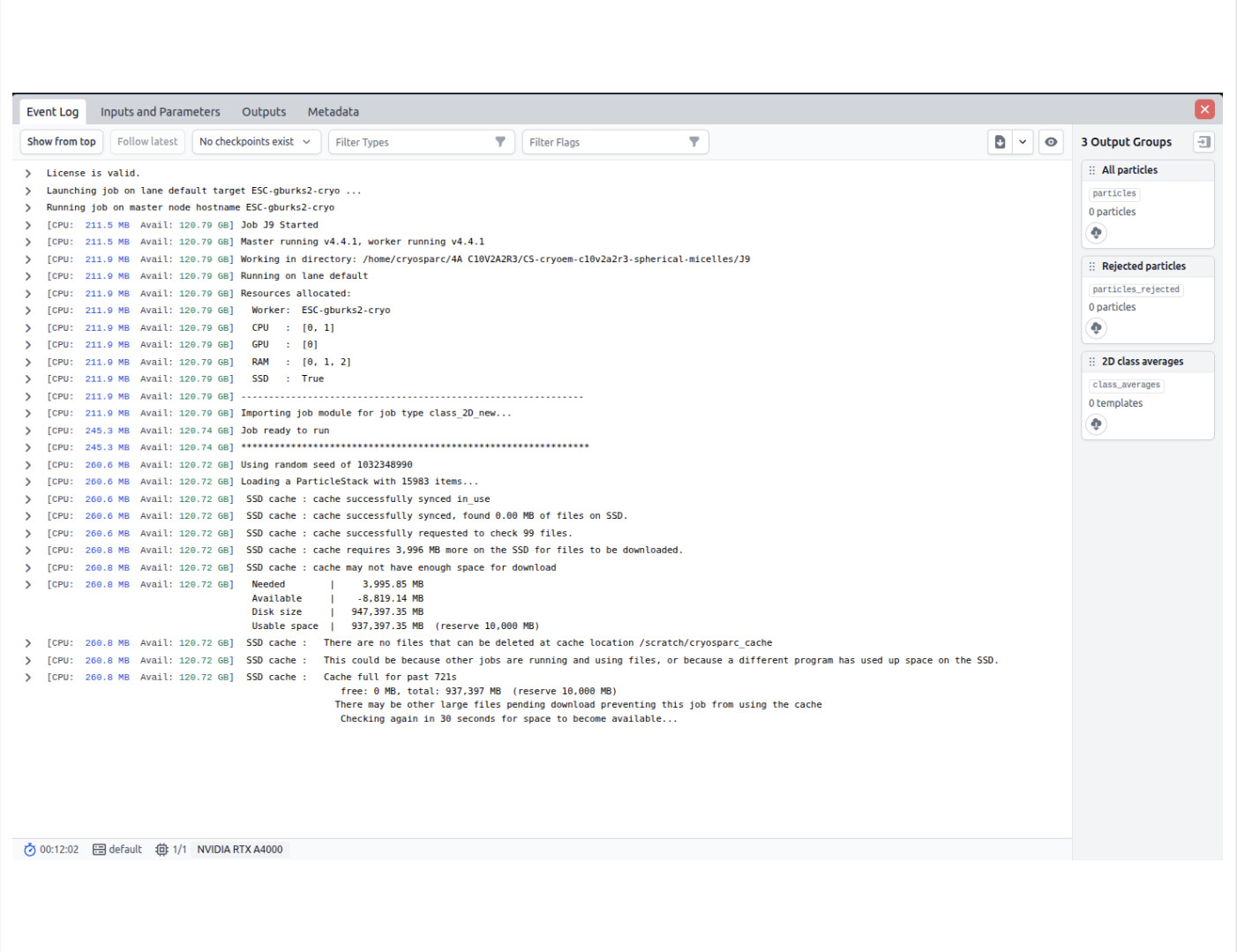Click the 2D class averages group title

[x=1143, y=362]
